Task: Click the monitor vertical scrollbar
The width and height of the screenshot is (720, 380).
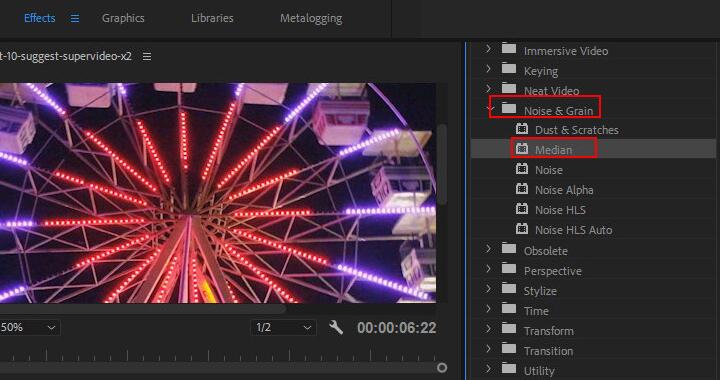Action: [x=442, y=164]
